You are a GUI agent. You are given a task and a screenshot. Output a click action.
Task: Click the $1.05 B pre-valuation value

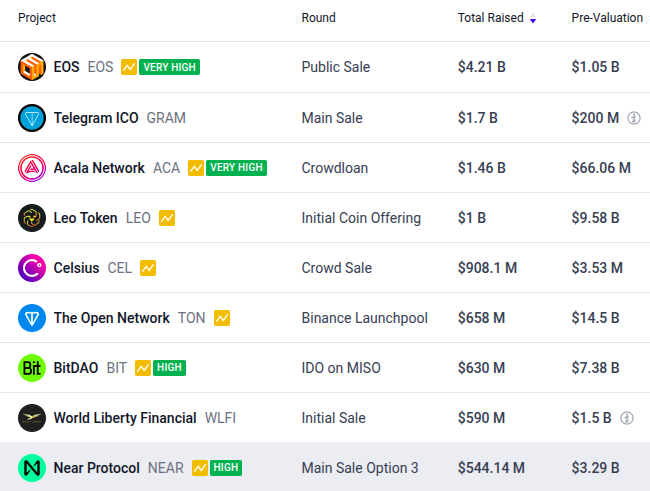click(596, 67)
